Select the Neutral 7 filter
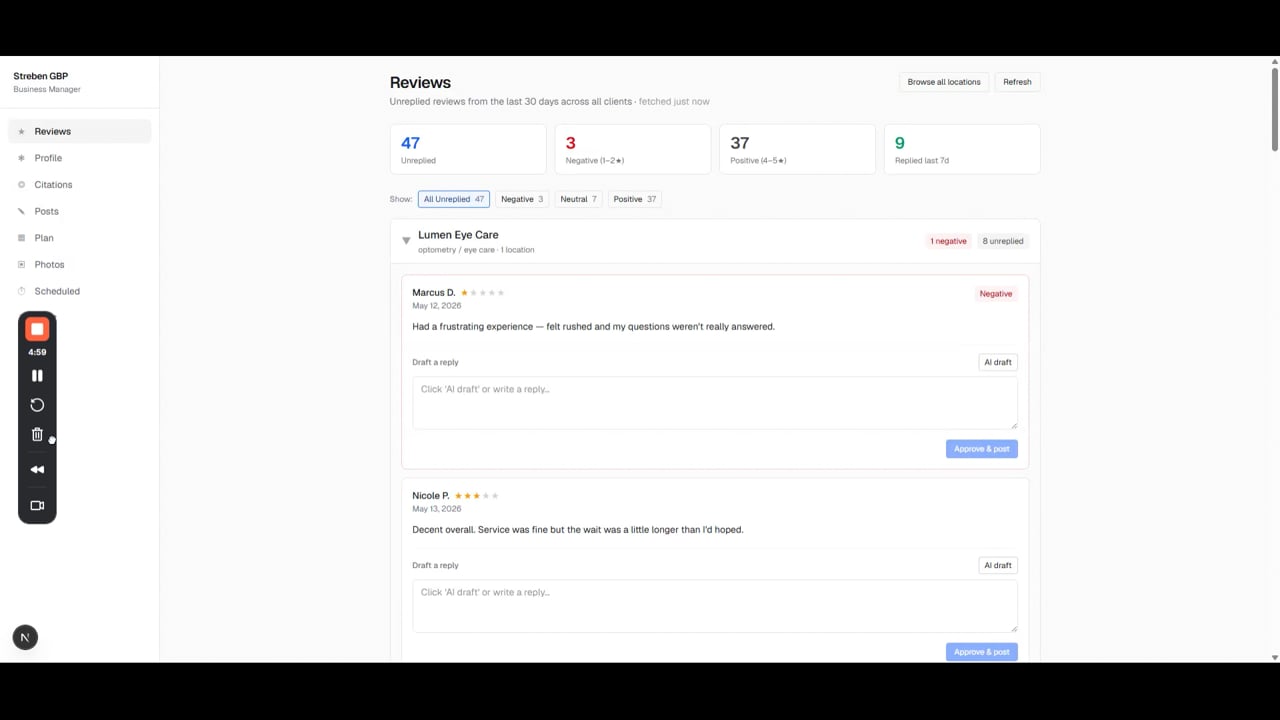Image resolution: width=1280 pixels, height=720 pixels. coord(578,199)
